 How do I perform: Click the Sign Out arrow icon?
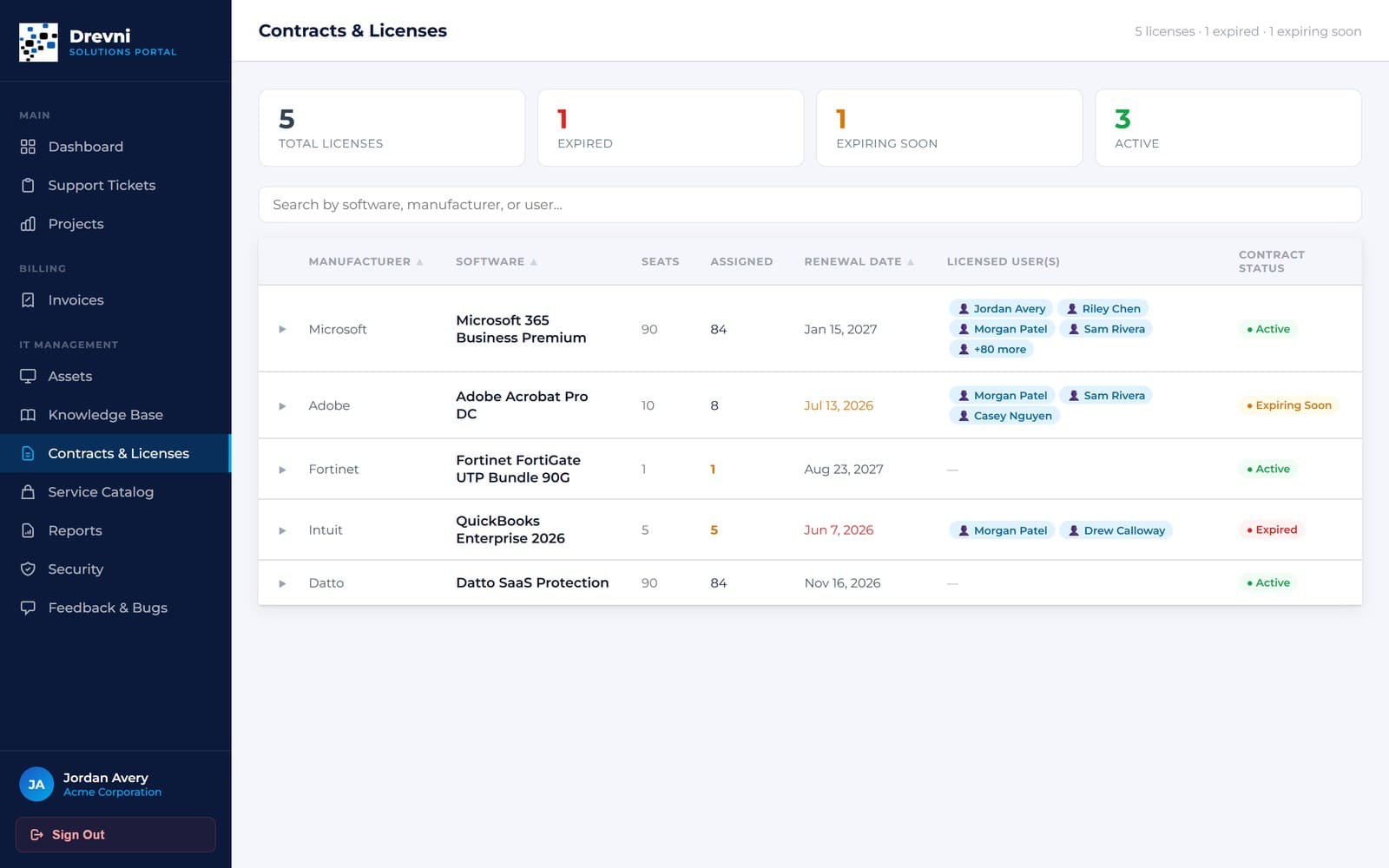(x=36, y=835)
